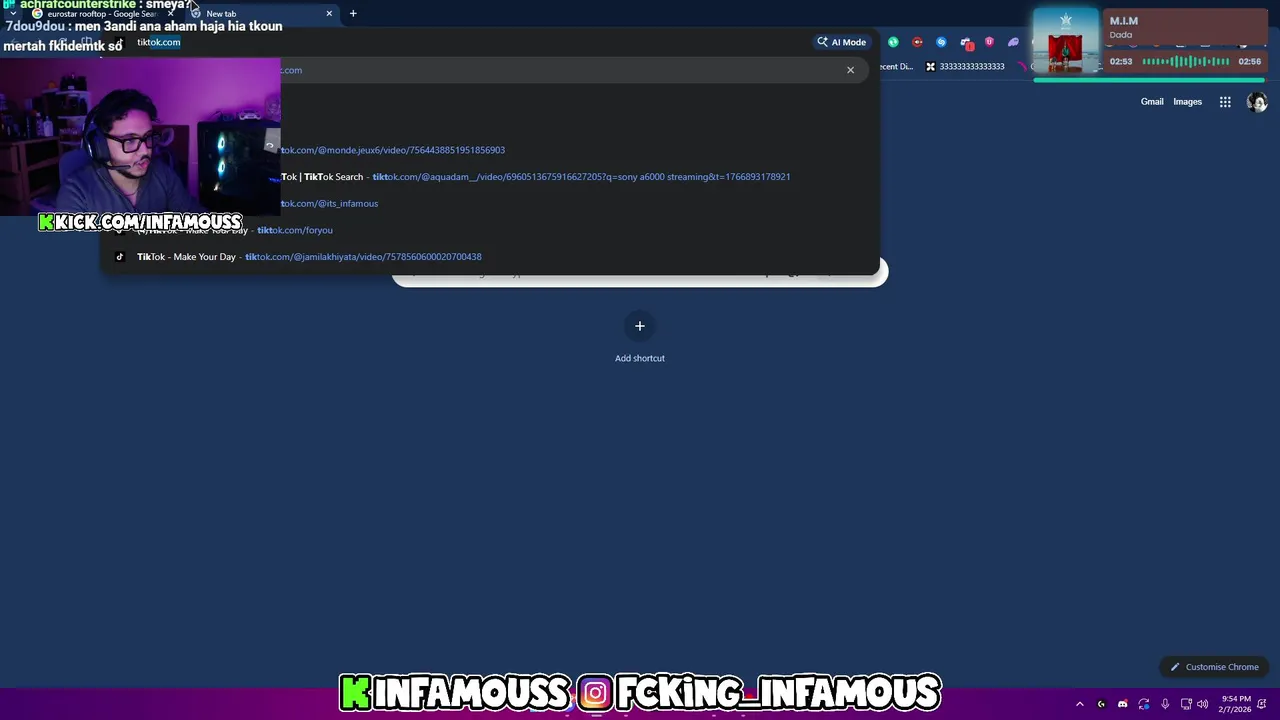Open tab search dropdown arrow
Image resolution: width=1280 pixels, height=720 pixels.
click(12, 14)
